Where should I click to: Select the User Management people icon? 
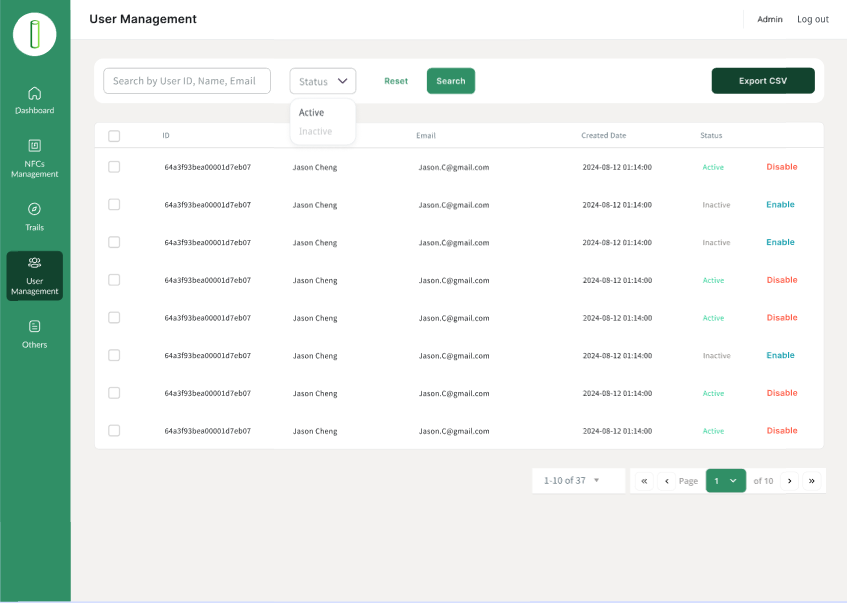[x=35, y=263]
